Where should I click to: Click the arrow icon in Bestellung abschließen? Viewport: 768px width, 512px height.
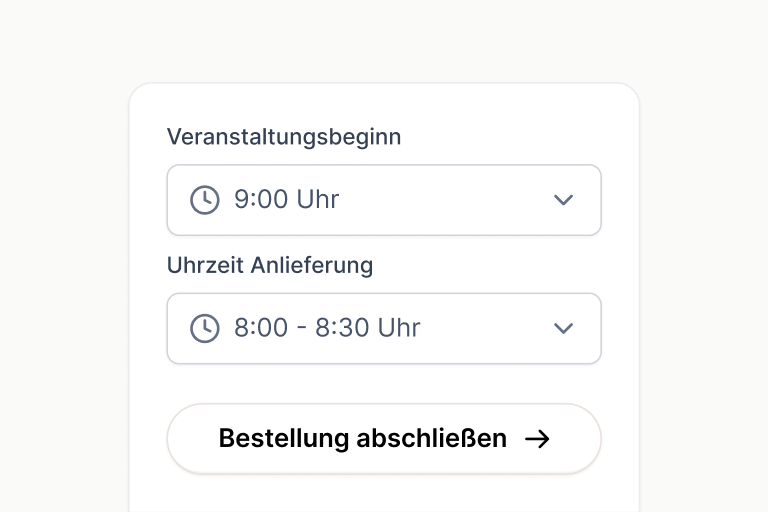[538, 439]
